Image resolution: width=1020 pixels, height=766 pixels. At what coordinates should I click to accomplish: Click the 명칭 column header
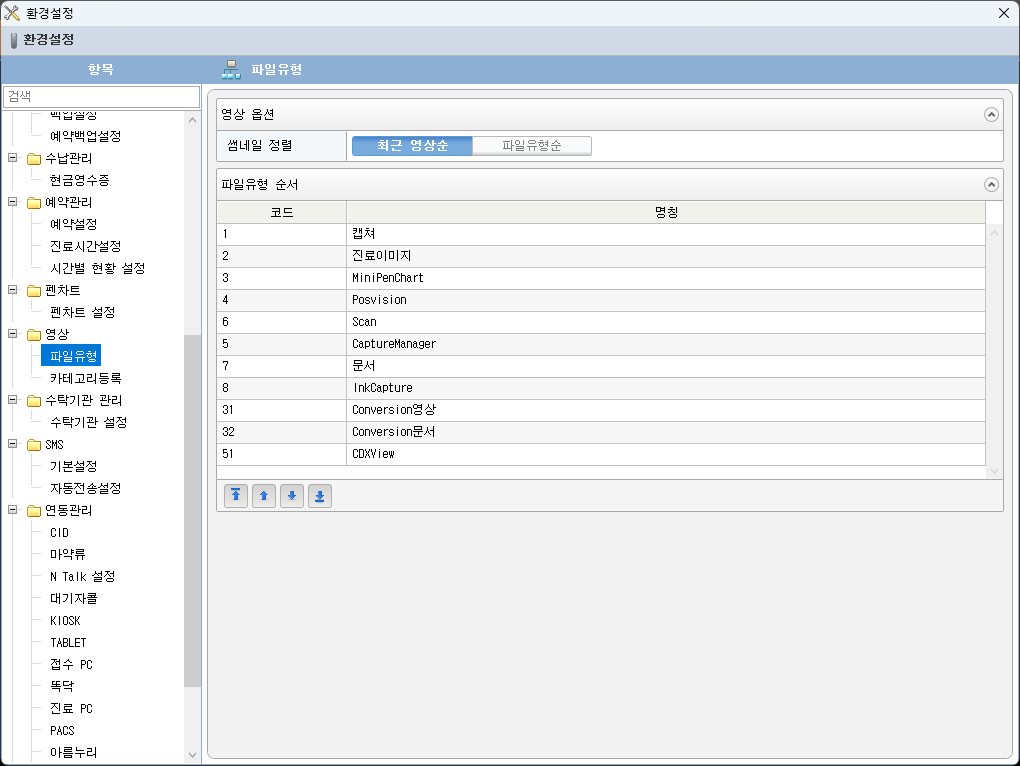[x=665, y=212]
